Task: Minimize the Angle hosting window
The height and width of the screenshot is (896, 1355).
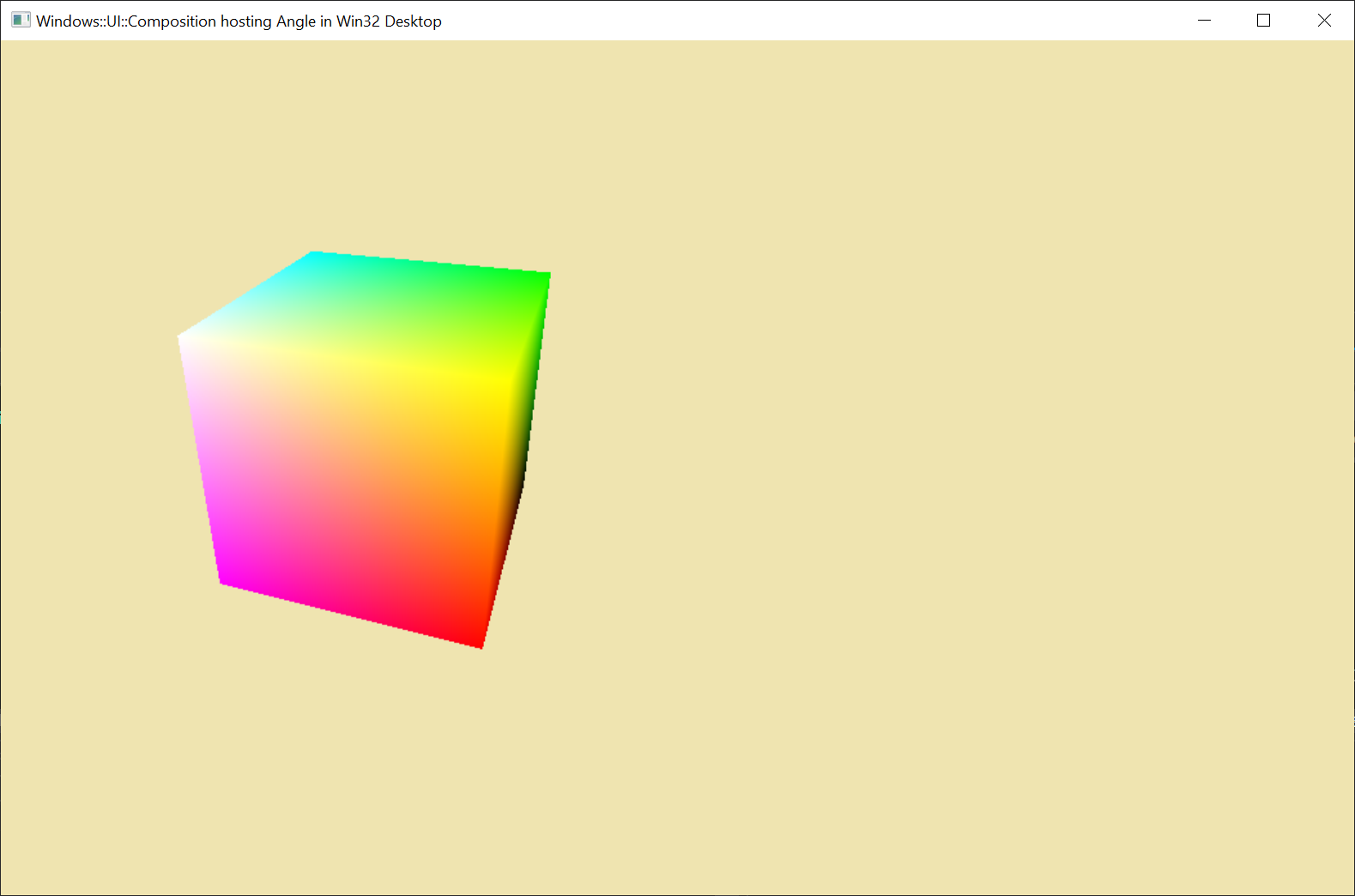Action: (1204, 21)
